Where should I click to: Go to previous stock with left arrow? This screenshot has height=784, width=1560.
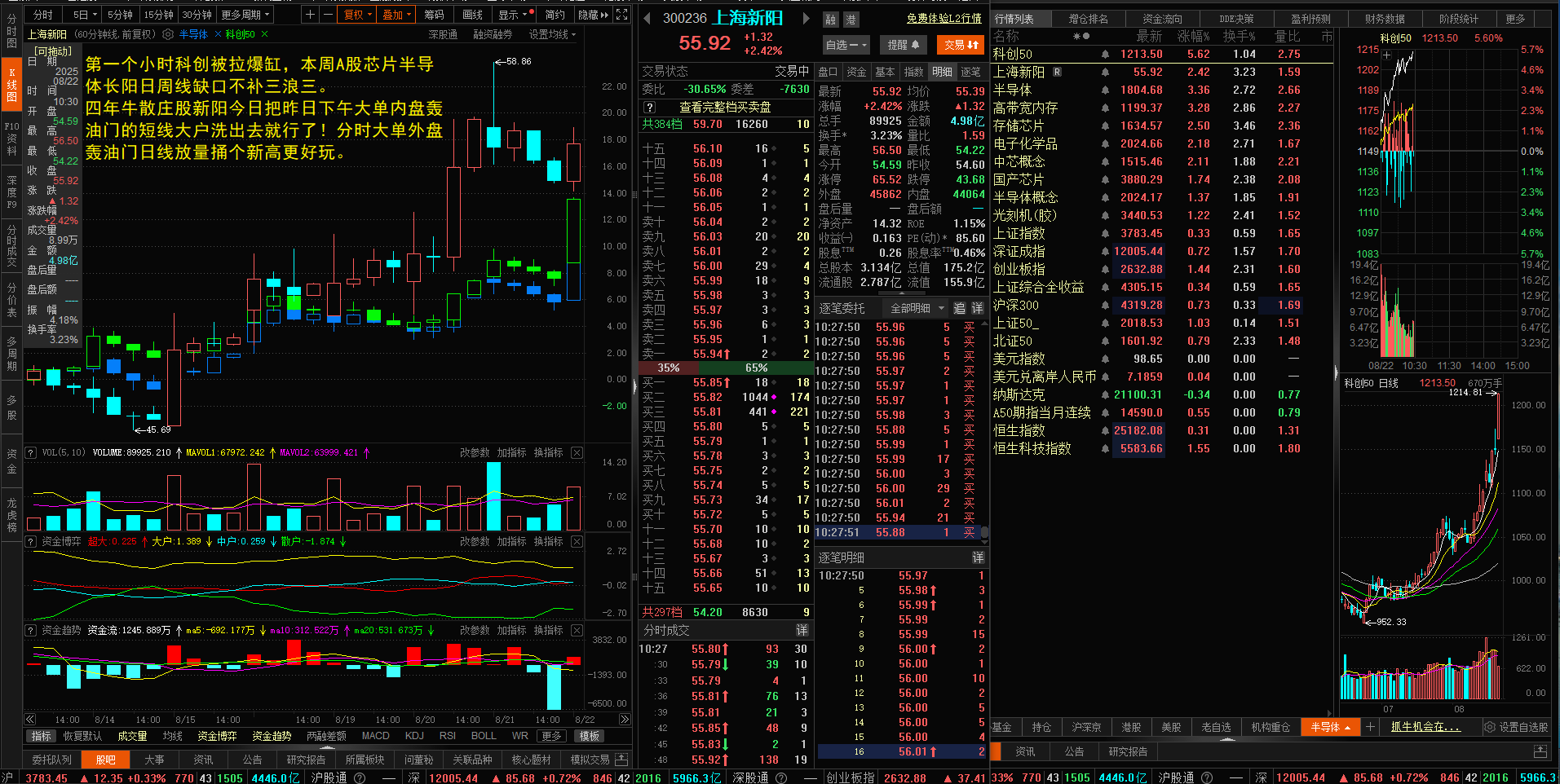(x=647, y=18)
